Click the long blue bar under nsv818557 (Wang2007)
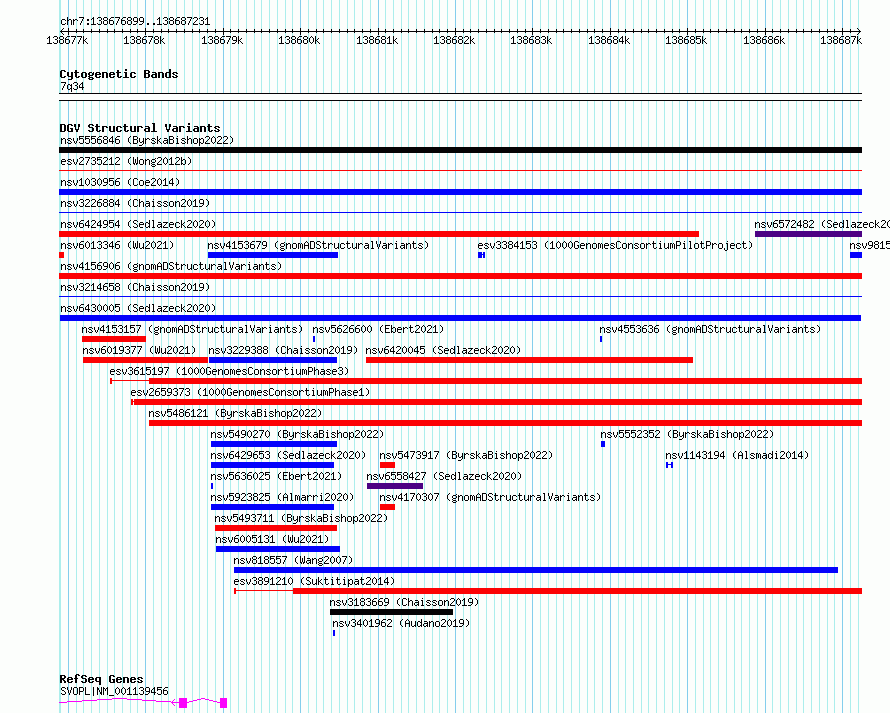This screenshot has height=713, width=890. [x=536, y=570]
